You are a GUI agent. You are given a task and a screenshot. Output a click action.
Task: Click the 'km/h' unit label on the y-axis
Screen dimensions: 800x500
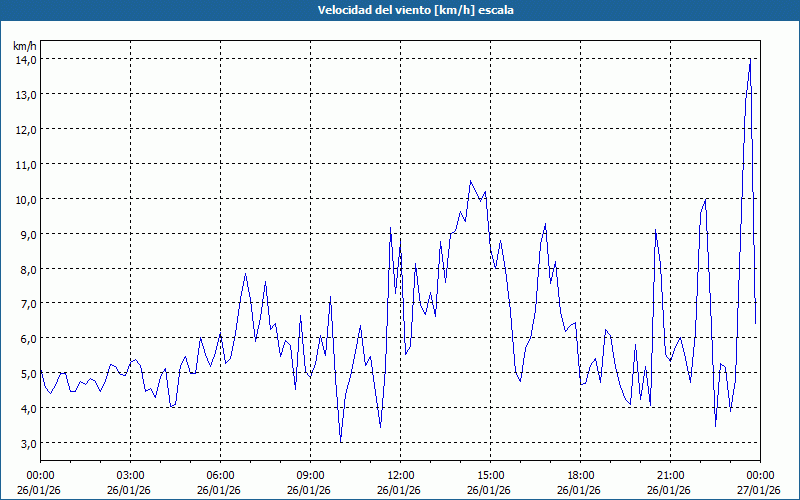(x=25, y=46)
